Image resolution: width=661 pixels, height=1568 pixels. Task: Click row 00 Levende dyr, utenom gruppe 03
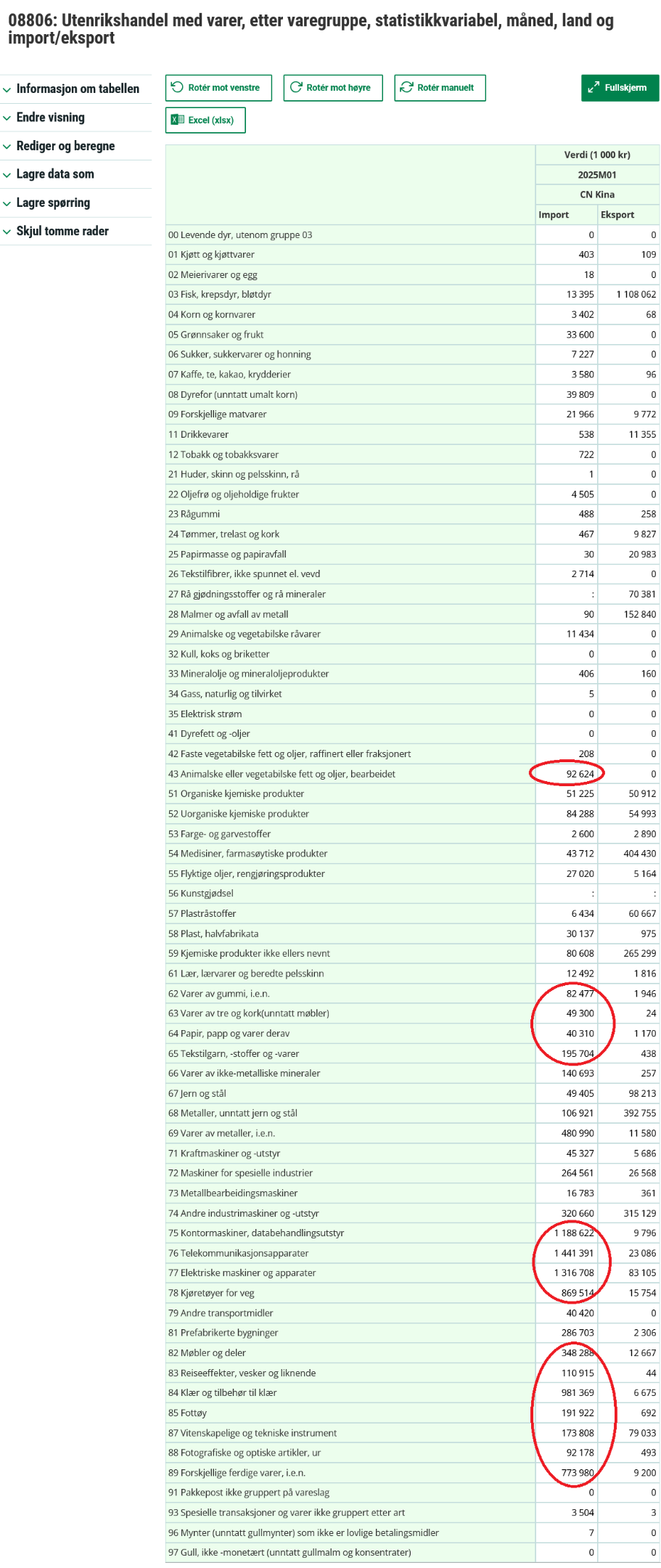coord(350,235)
